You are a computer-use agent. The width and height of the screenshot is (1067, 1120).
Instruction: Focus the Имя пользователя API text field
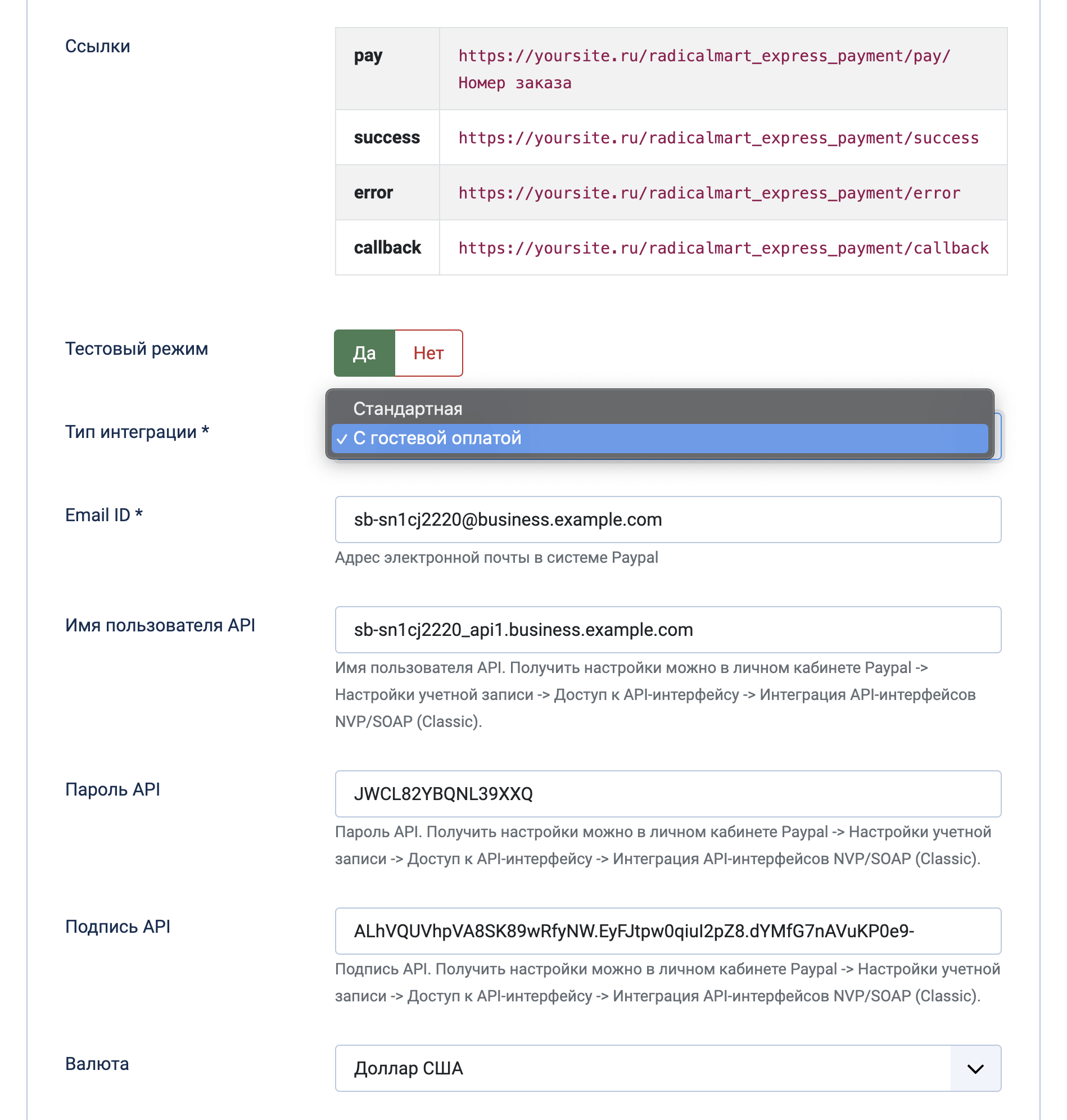[667, 630]
